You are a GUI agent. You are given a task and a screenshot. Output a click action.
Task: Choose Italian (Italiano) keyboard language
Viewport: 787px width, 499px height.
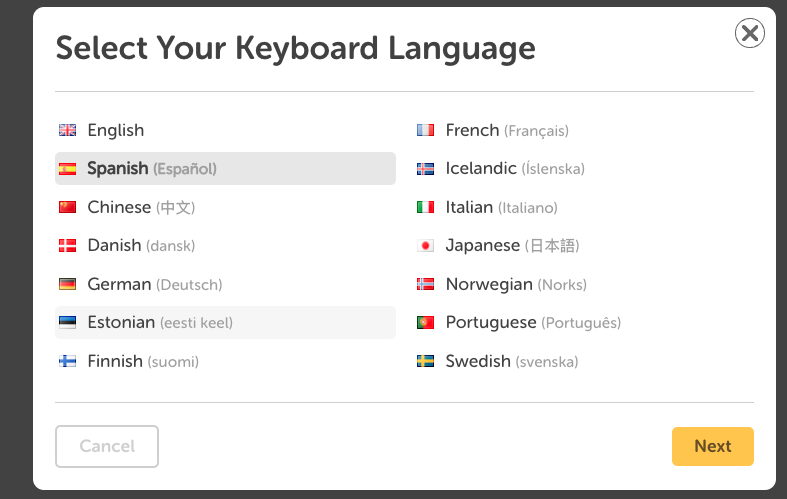583,207
